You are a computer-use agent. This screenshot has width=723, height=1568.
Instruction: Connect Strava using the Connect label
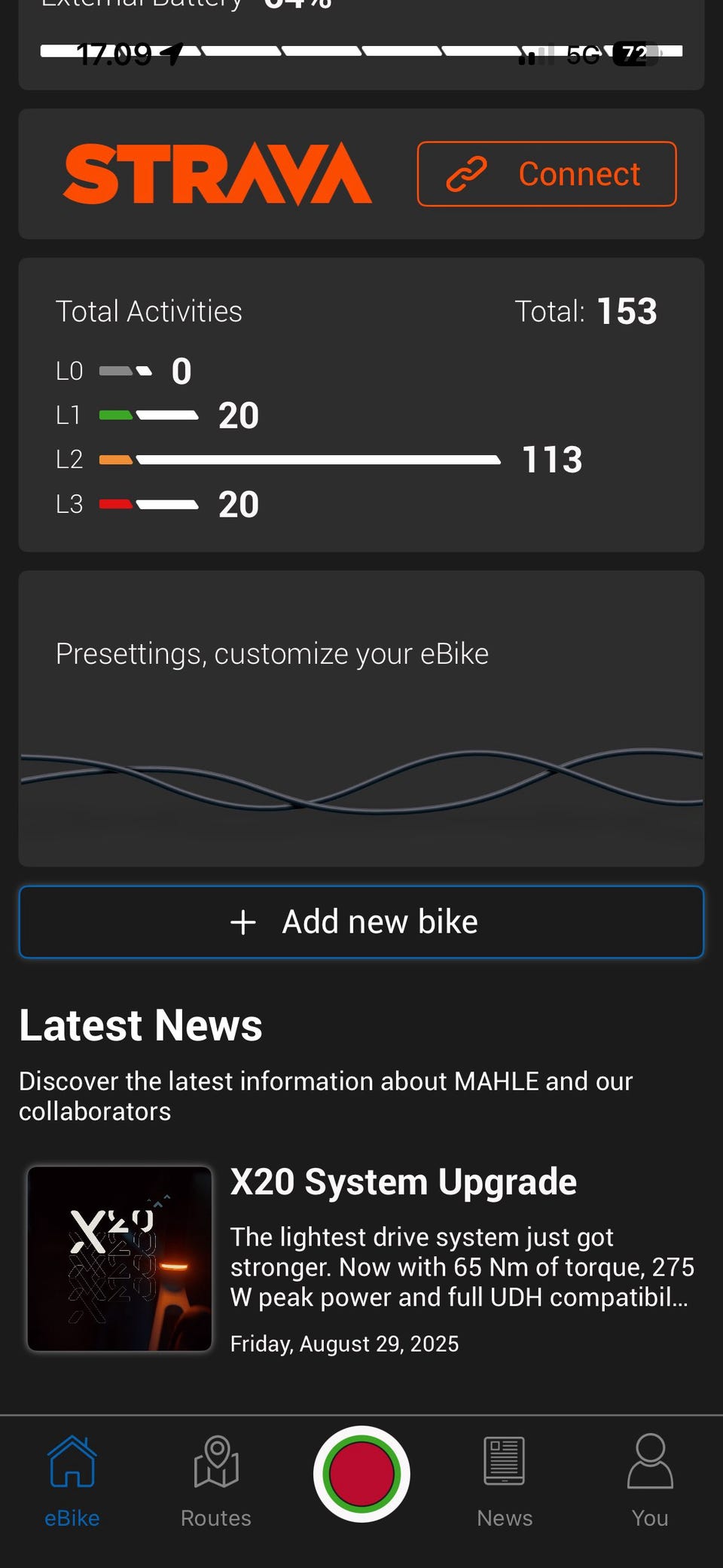tap(578, 174)
